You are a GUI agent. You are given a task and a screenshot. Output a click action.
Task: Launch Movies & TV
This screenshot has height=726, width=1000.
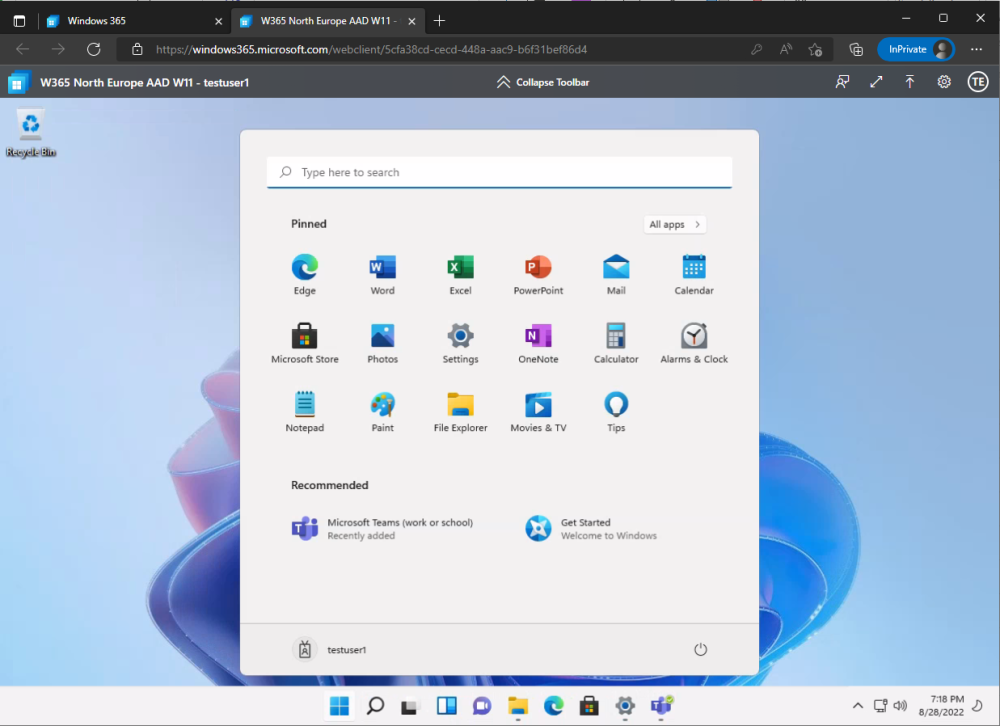(x=538, y=412)
